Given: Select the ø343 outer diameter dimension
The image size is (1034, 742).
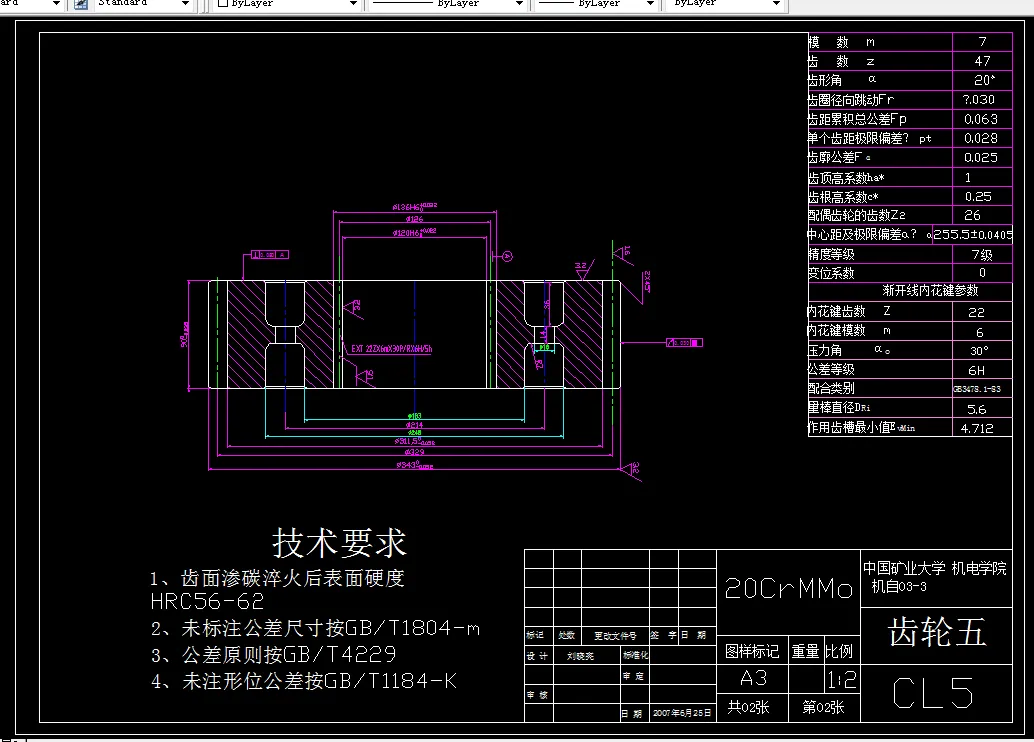Looking at the screenshot, I should pos(415,465).
